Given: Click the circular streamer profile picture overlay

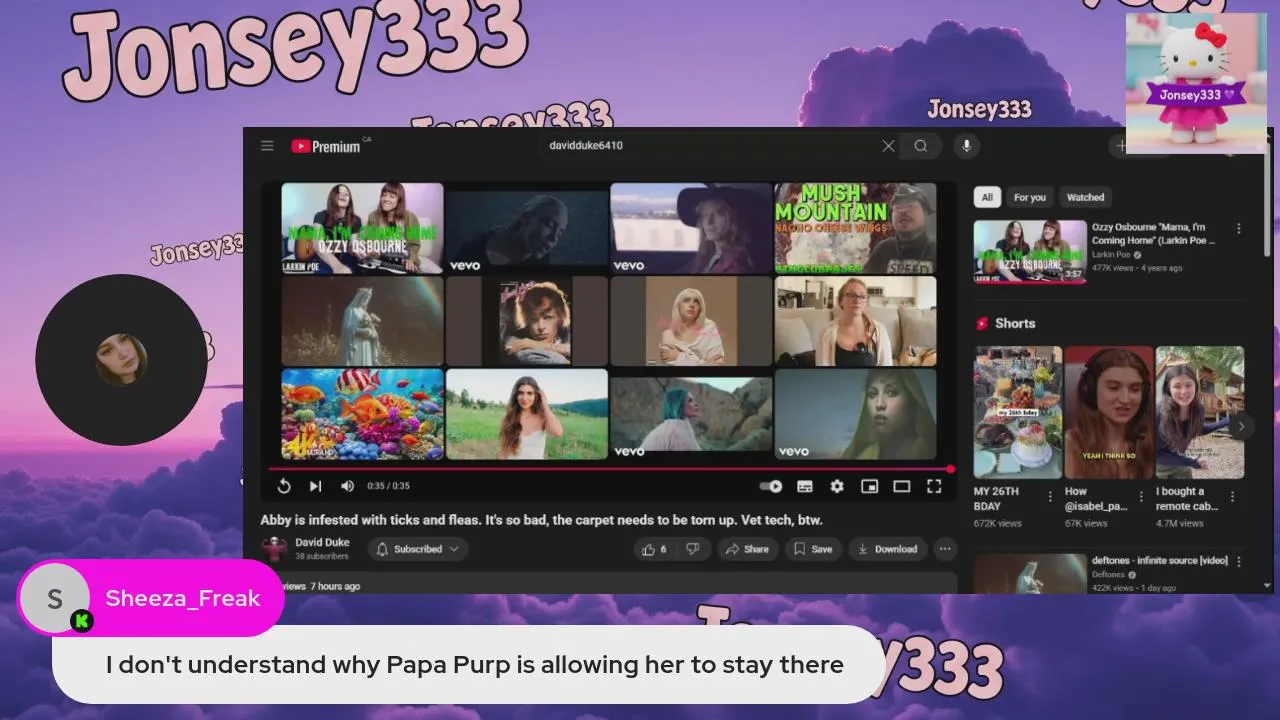Looking at the screenshot, I should click(x=121, y=360).
